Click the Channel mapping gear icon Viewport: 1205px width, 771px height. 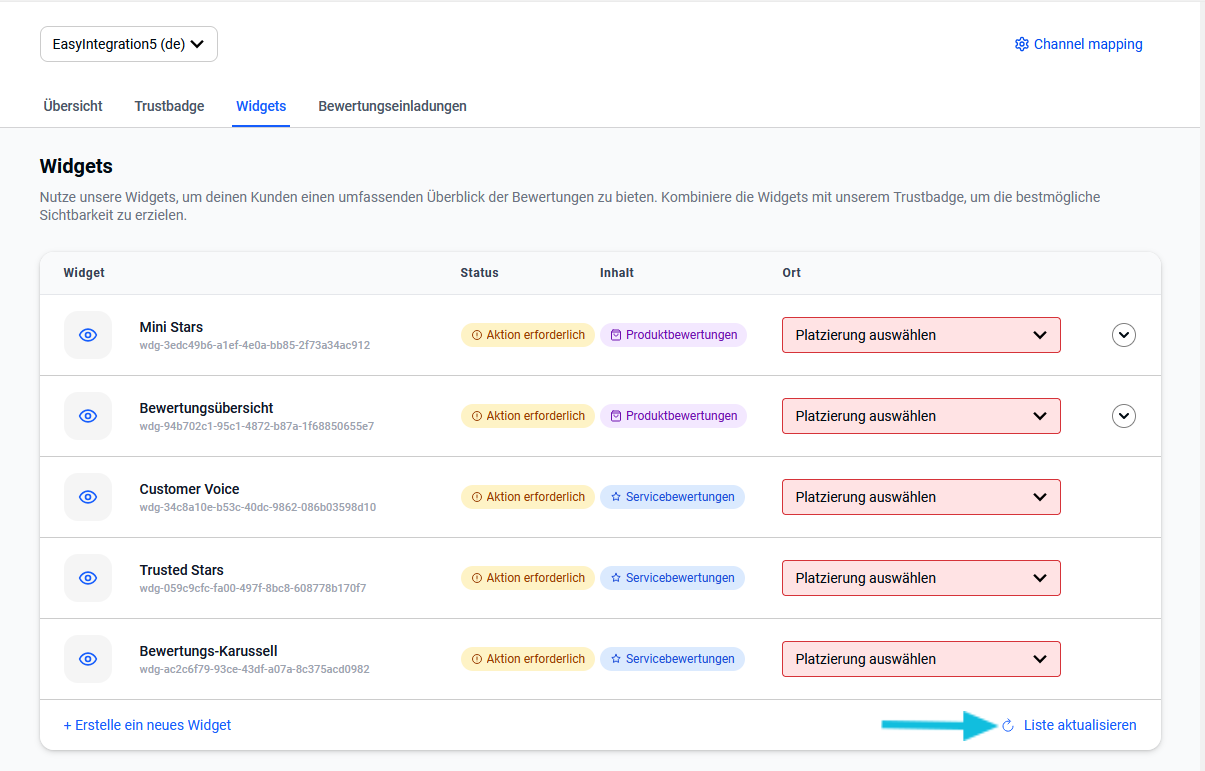(x=1021, y=44)
